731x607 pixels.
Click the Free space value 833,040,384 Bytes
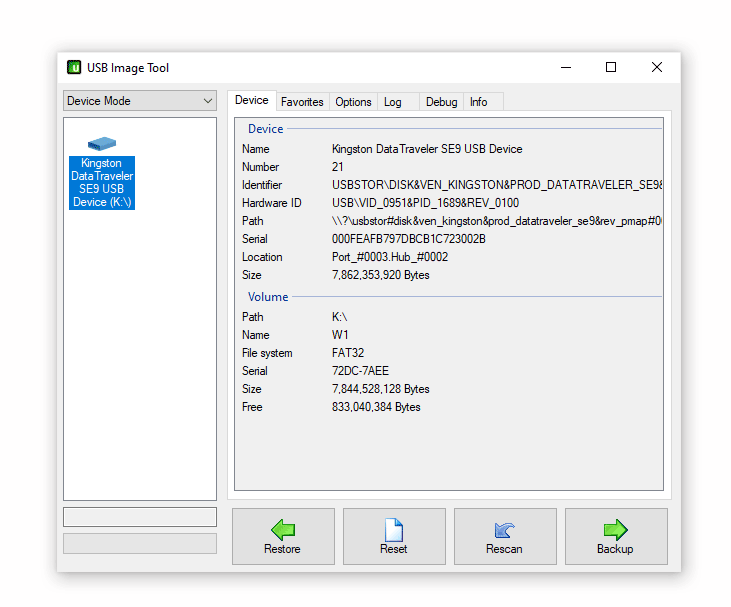pyautogui.click(x=376, y=407)
